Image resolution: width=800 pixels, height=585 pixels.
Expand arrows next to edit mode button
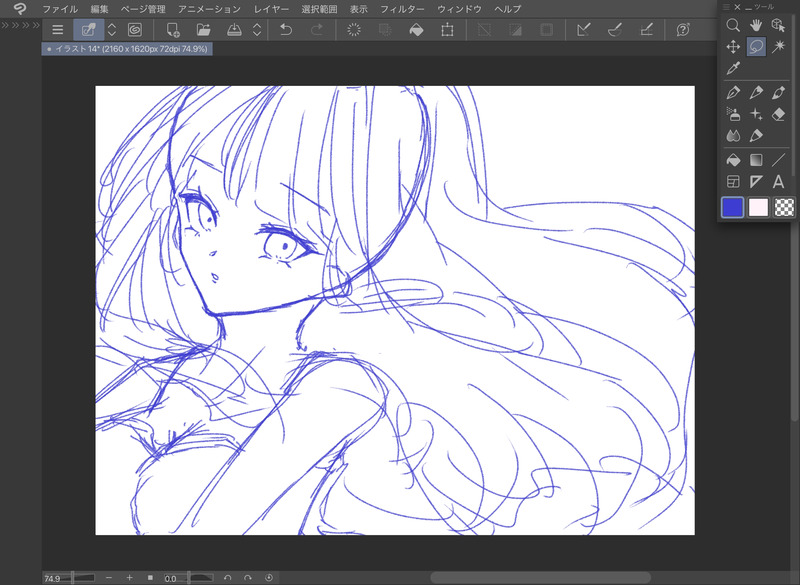pos(112,30)
